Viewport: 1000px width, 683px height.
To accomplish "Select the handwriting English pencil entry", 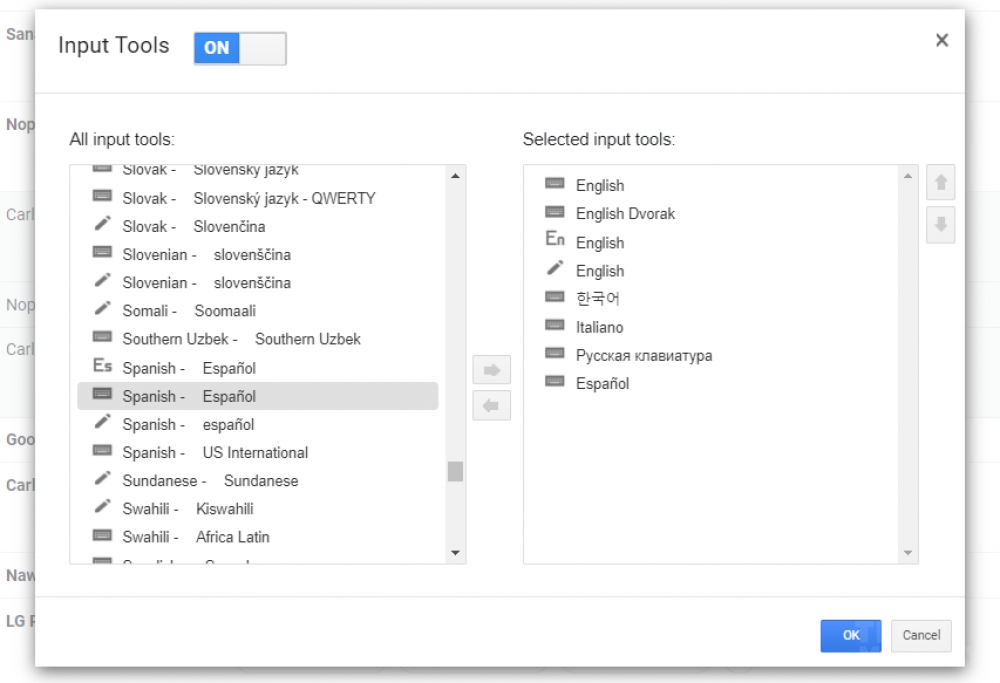I will pos(599,271).
